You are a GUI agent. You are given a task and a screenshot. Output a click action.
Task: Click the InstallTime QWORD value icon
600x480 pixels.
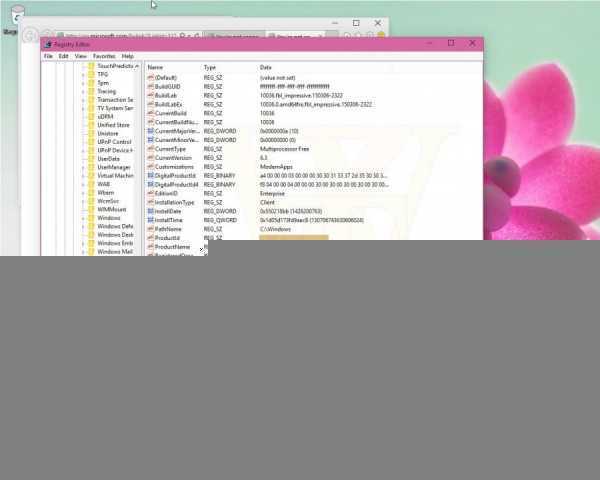151,220
